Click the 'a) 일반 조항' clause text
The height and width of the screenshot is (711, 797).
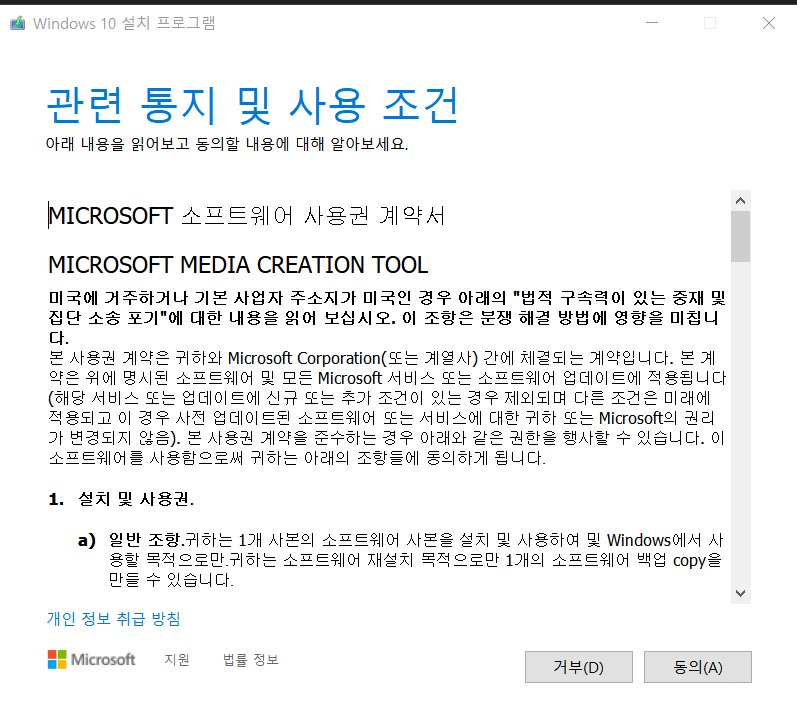[x=402, y=560]
